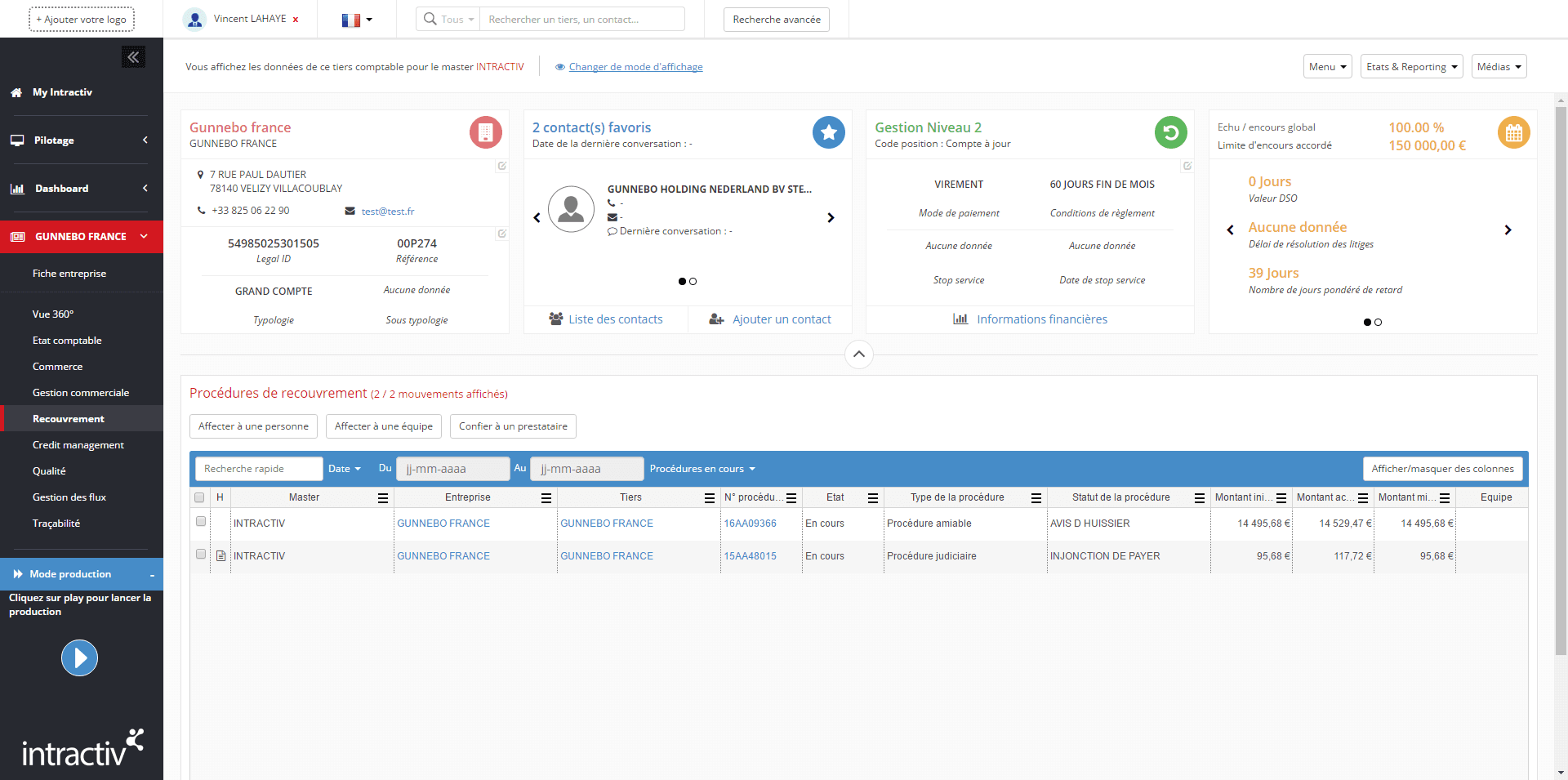Toggle the select-all checkbox in table header
This screenshot has height=780, width=1568.
point(199,497)
